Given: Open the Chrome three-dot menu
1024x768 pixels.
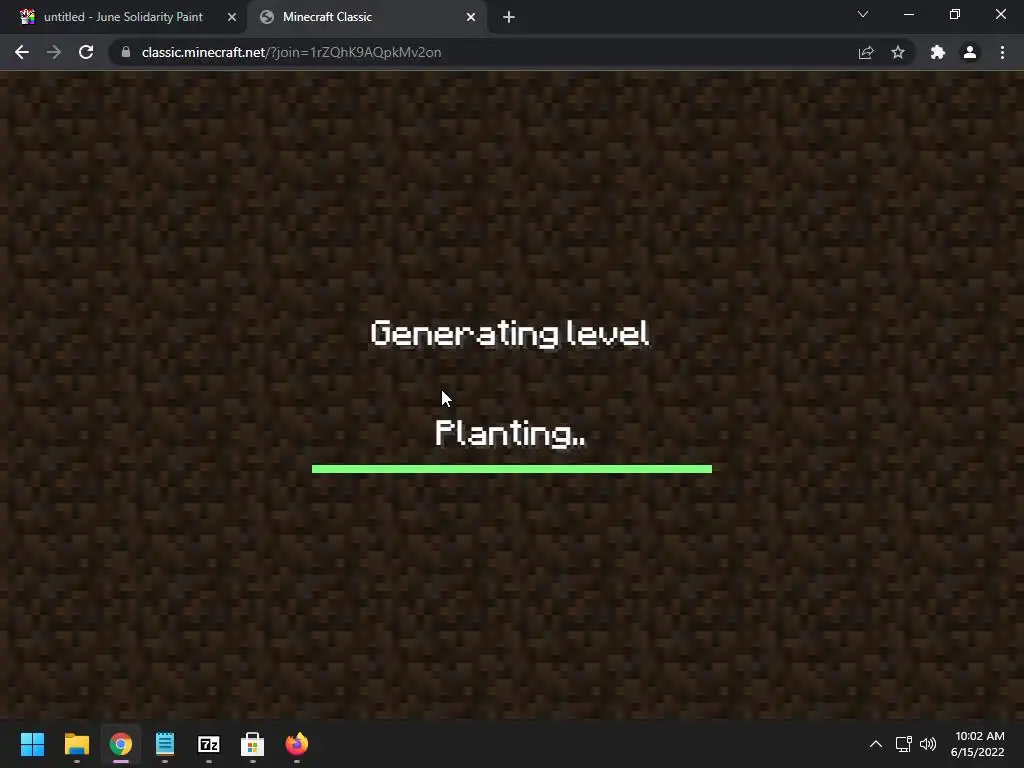Looking at the screenshot, I should pyautogui.click(x=1002, y=52).
